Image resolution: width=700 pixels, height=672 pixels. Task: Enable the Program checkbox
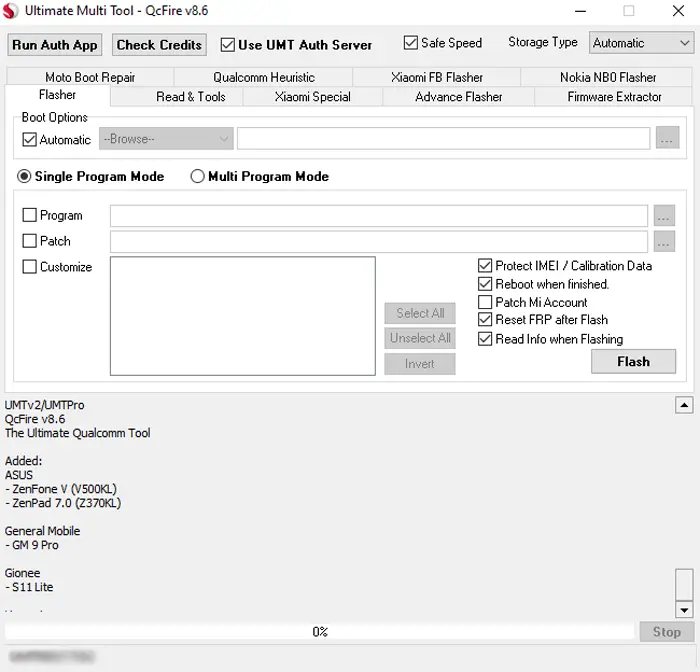click(x=29, y=215)
